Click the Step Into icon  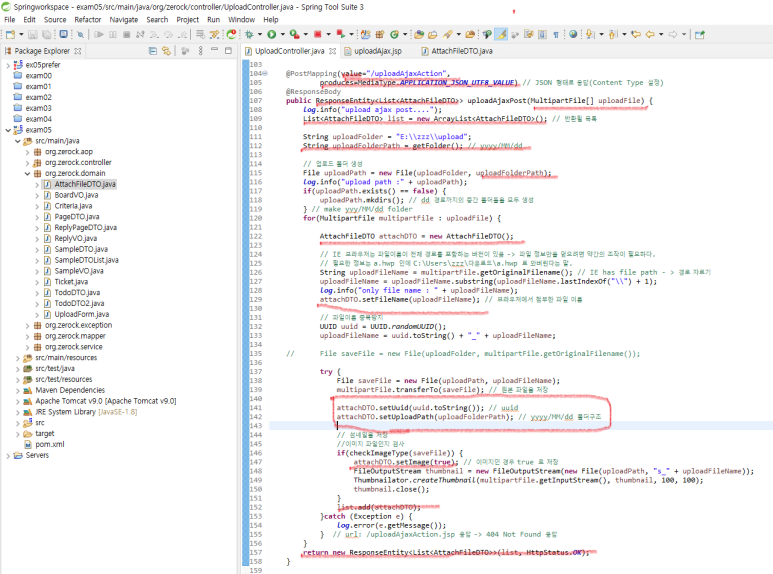coord(154,35)
